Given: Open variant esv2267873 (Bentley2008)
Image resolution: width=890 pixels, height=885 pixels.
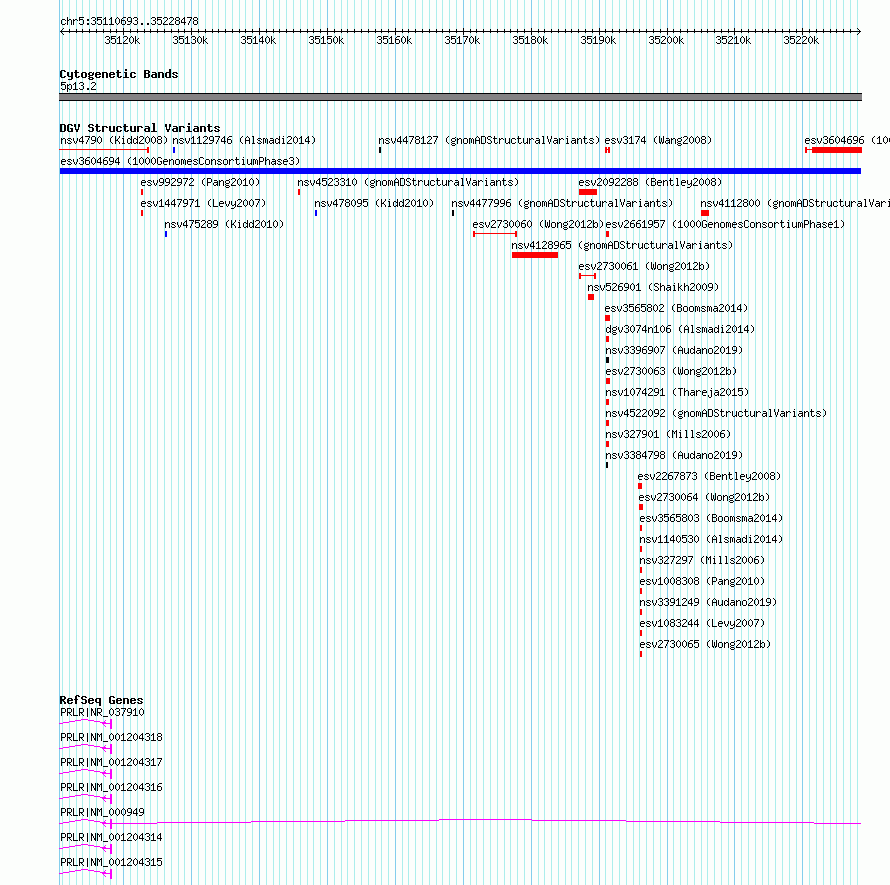Looking at the screenshot, I should 709,476.
